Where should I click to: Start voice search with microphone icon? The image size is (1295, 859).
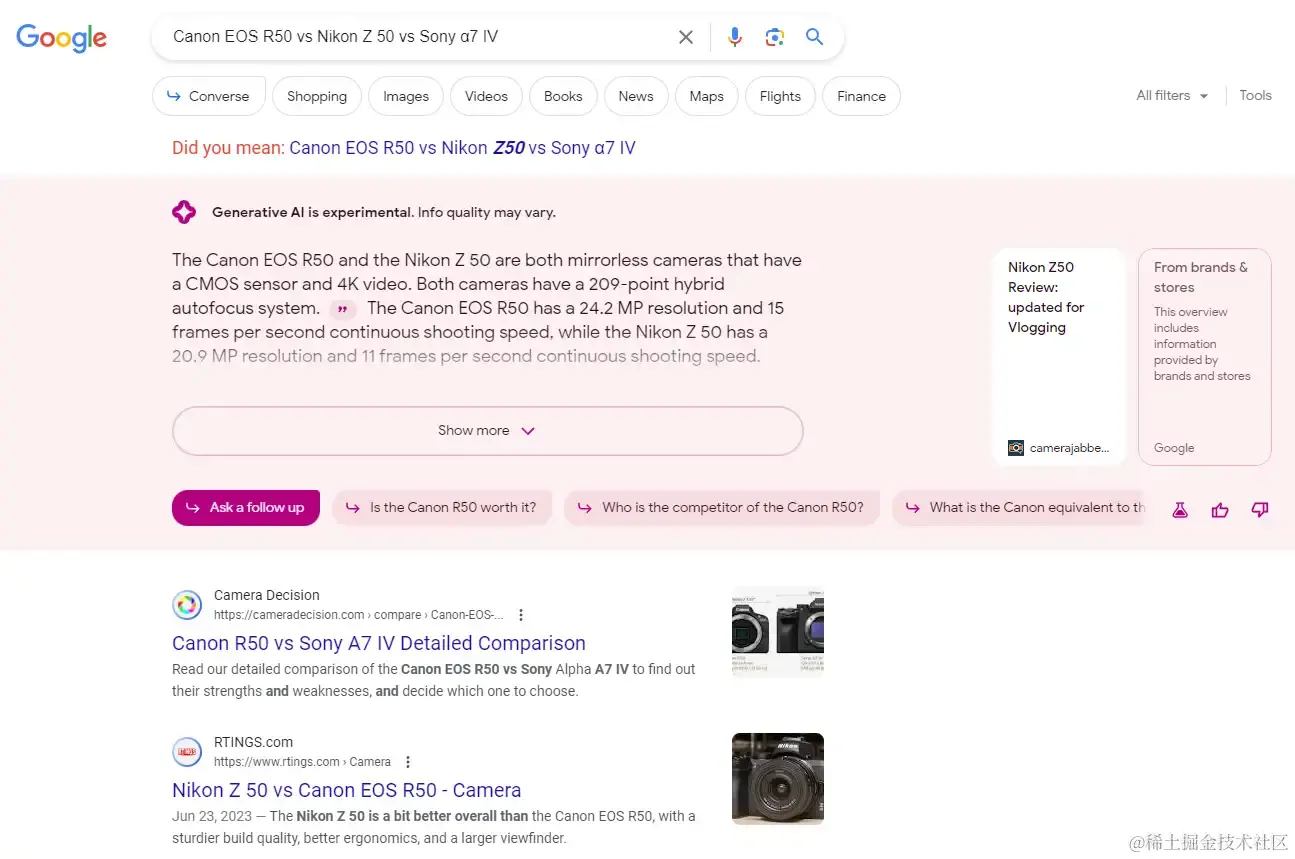click(x=735, y=37)
